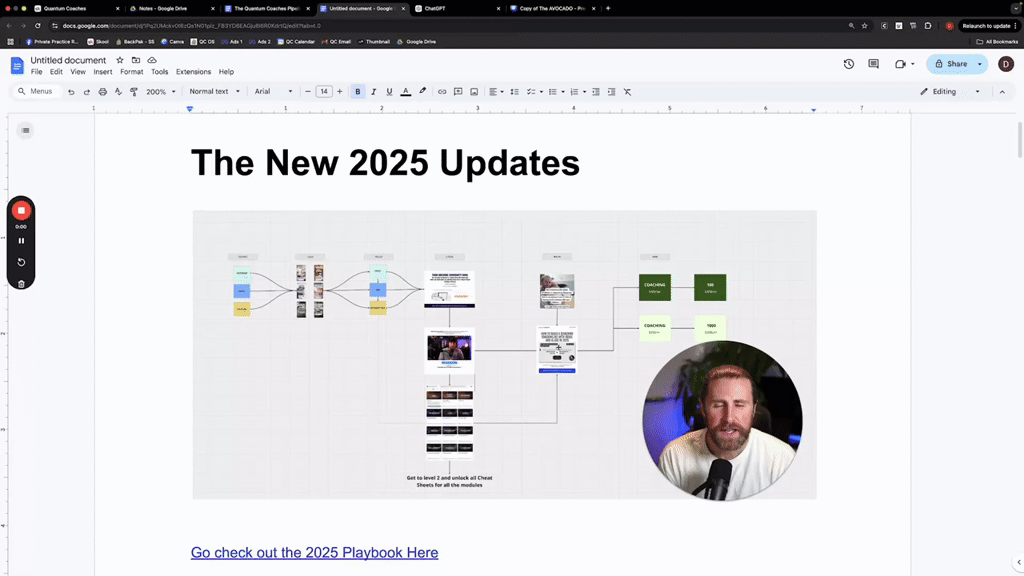
Task: Clear formatting with the toolbar icon
Action: click(627, 91)
